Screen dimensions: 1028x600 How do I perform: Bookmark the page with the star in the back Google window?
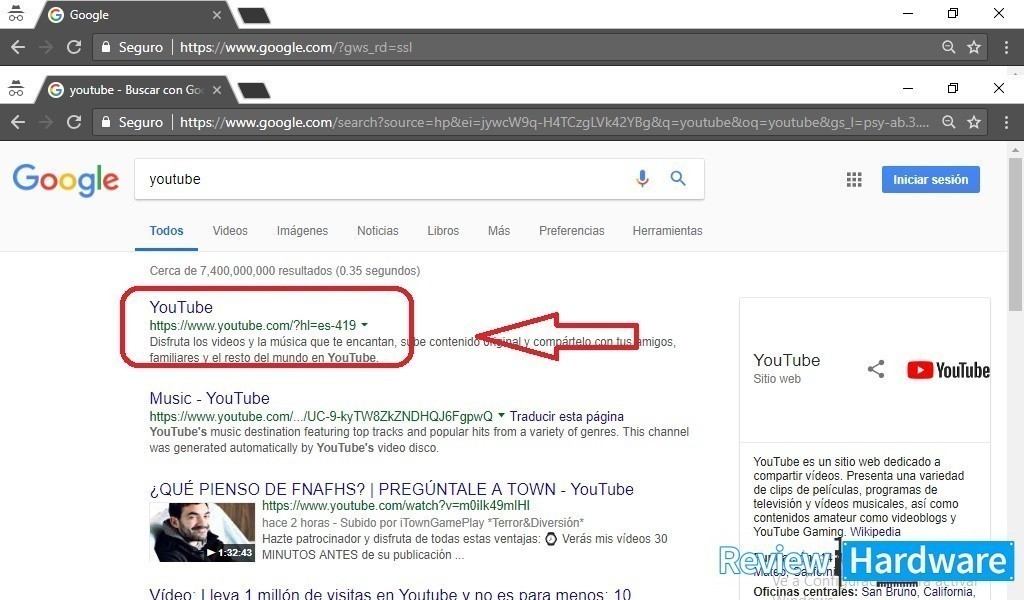pos(974,47)
